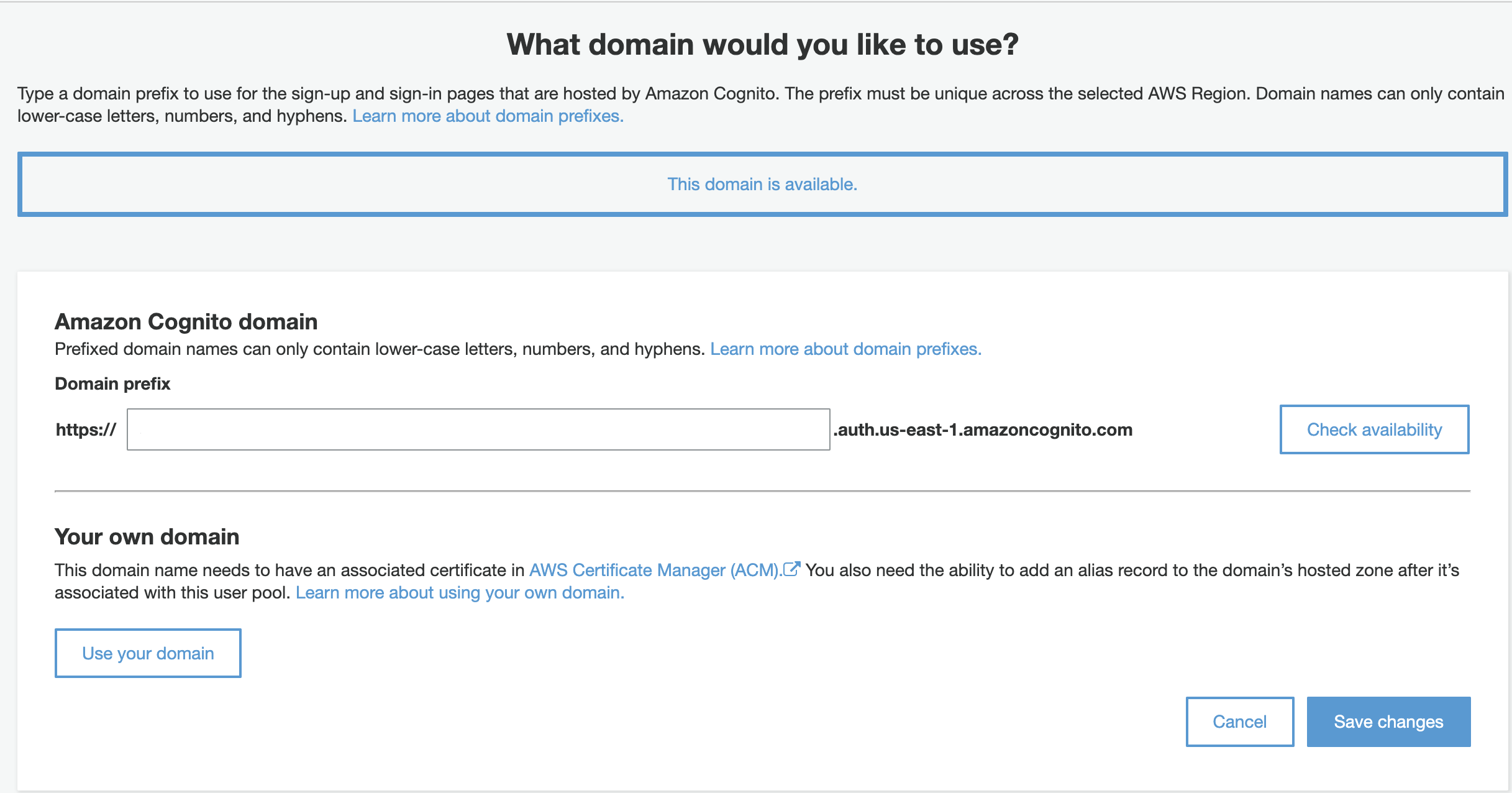Viewport: 1512px width, 793px height.
Task: Open the AWS Certificate Manager (ACM) link
Action: tap(655, 570)
